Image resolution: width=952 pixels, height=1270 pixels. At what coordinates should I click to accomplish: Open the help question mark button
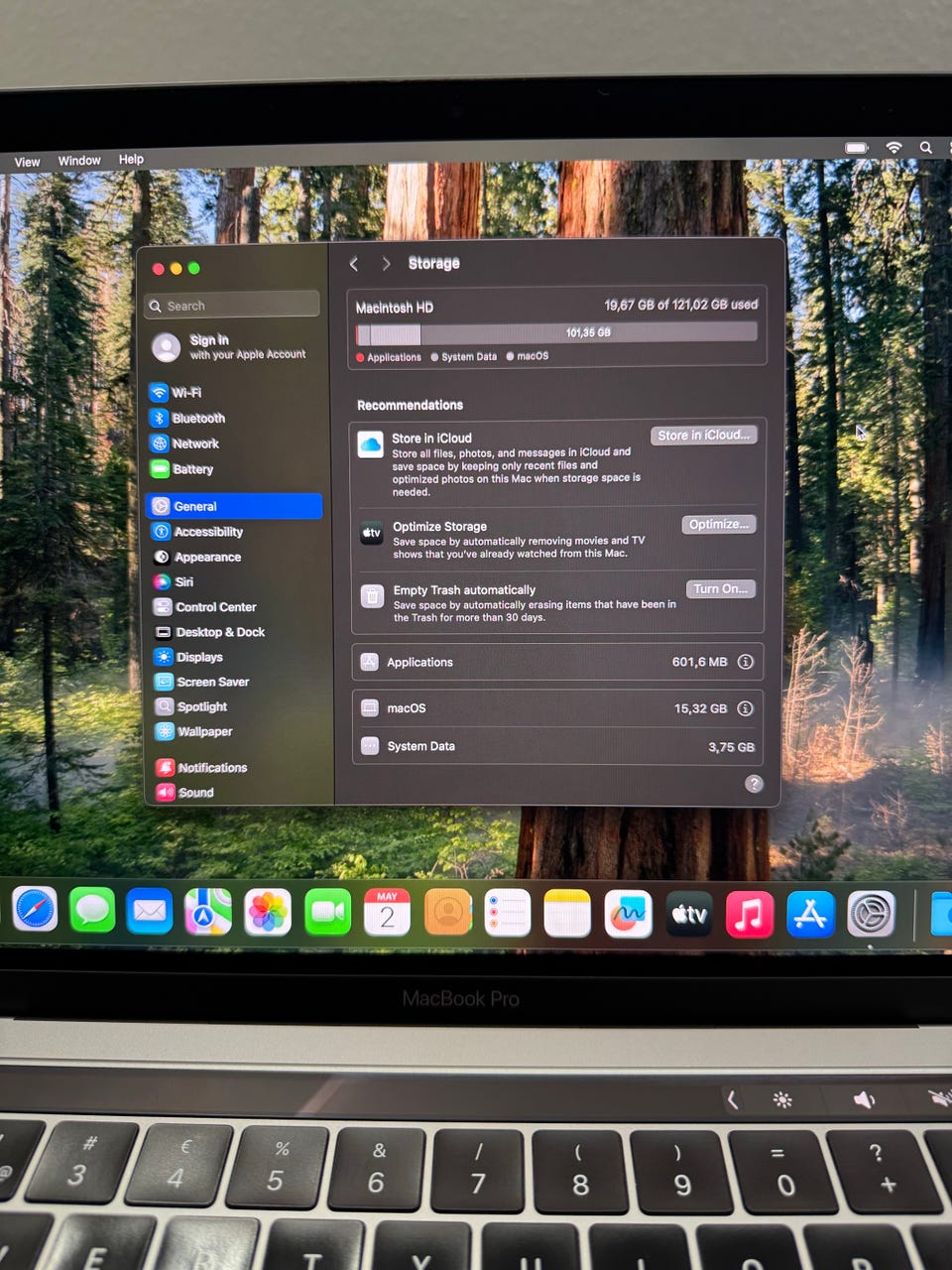tap(754, 784)
